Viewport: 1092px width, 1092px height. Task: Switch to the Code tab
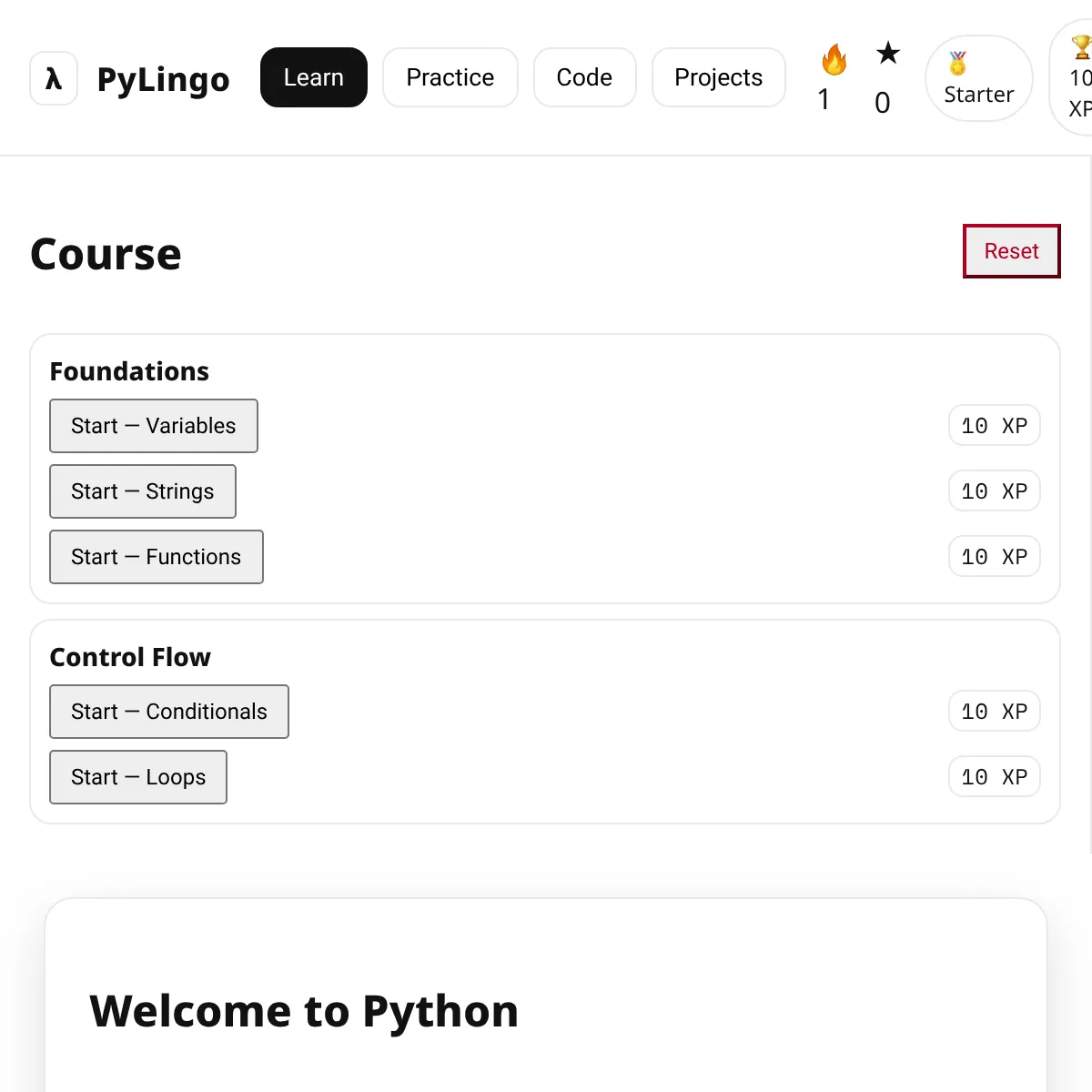pos(584,77)
